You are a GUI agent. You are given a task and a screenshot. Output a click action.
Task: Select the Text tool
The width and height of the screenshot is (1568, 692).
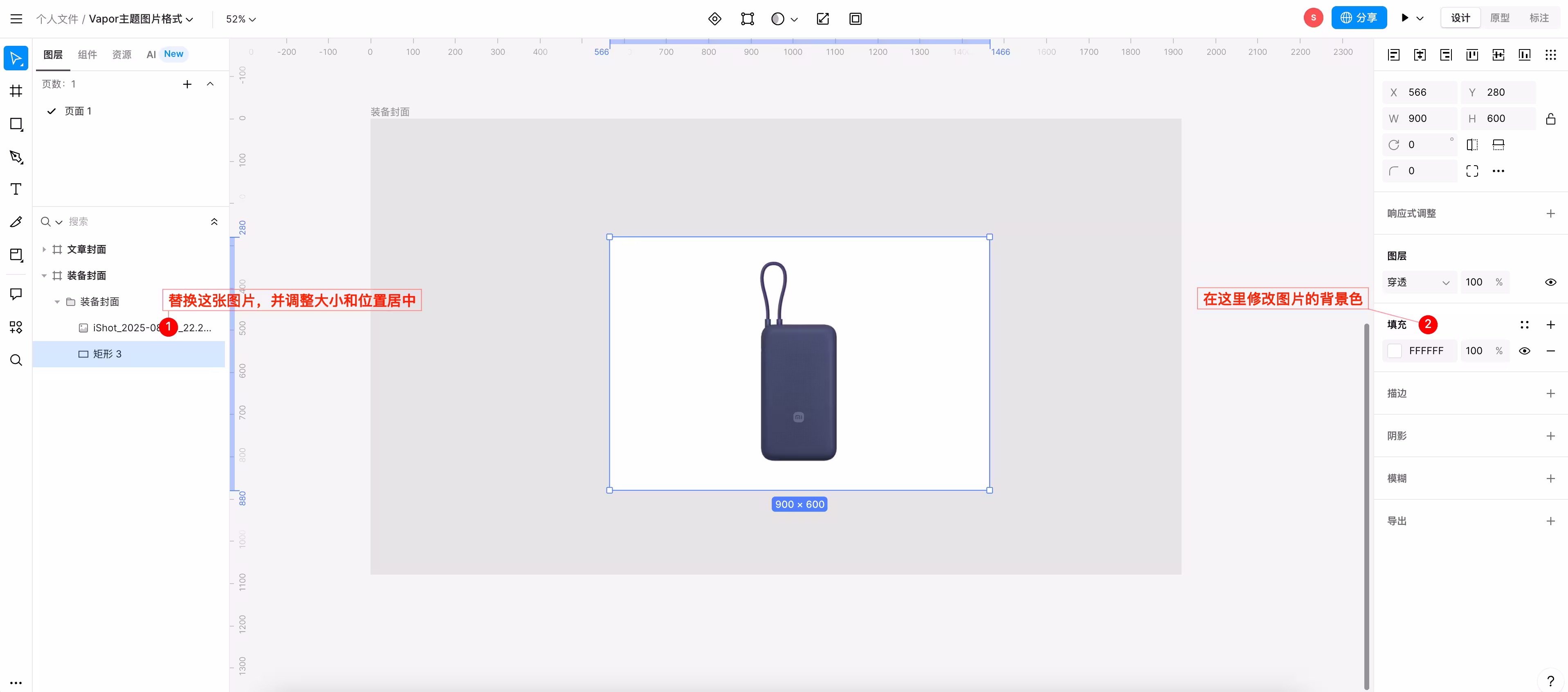click(16, 189)
